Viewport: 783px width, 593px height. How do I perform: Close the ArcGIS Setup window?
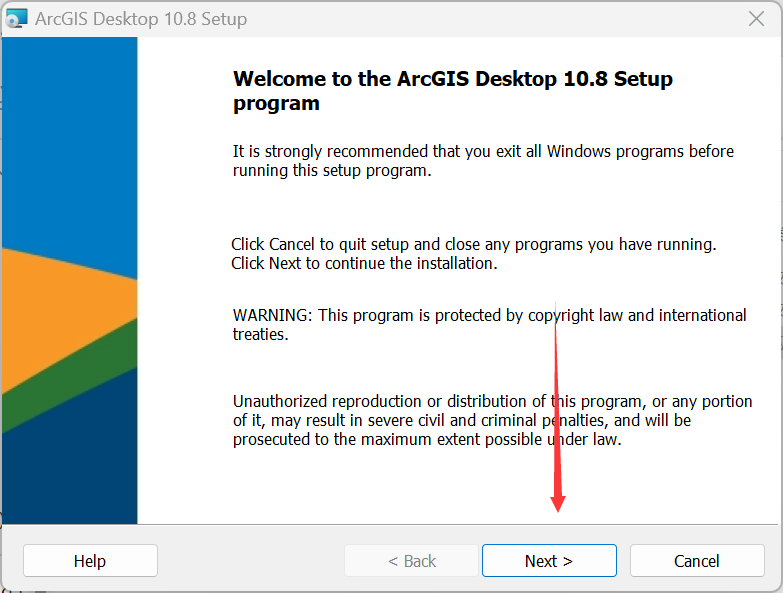tap(757, 19)
